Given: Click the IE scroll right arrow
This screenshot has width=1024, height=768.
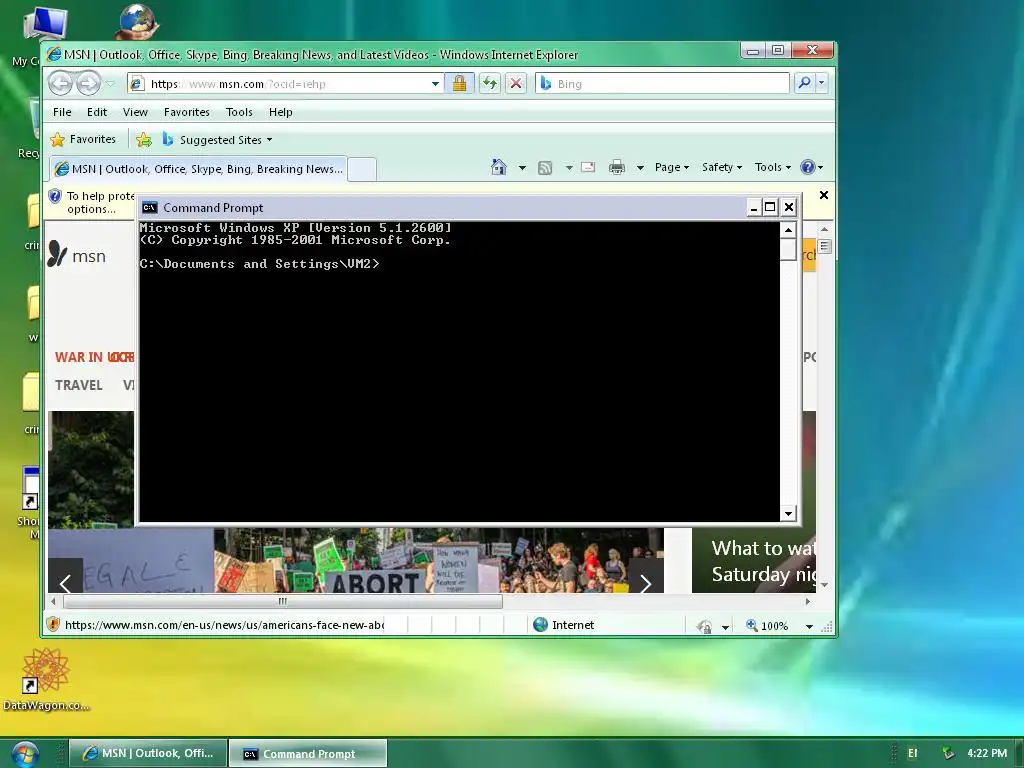Looking at the screenshot, I should (x=808, y=601).
